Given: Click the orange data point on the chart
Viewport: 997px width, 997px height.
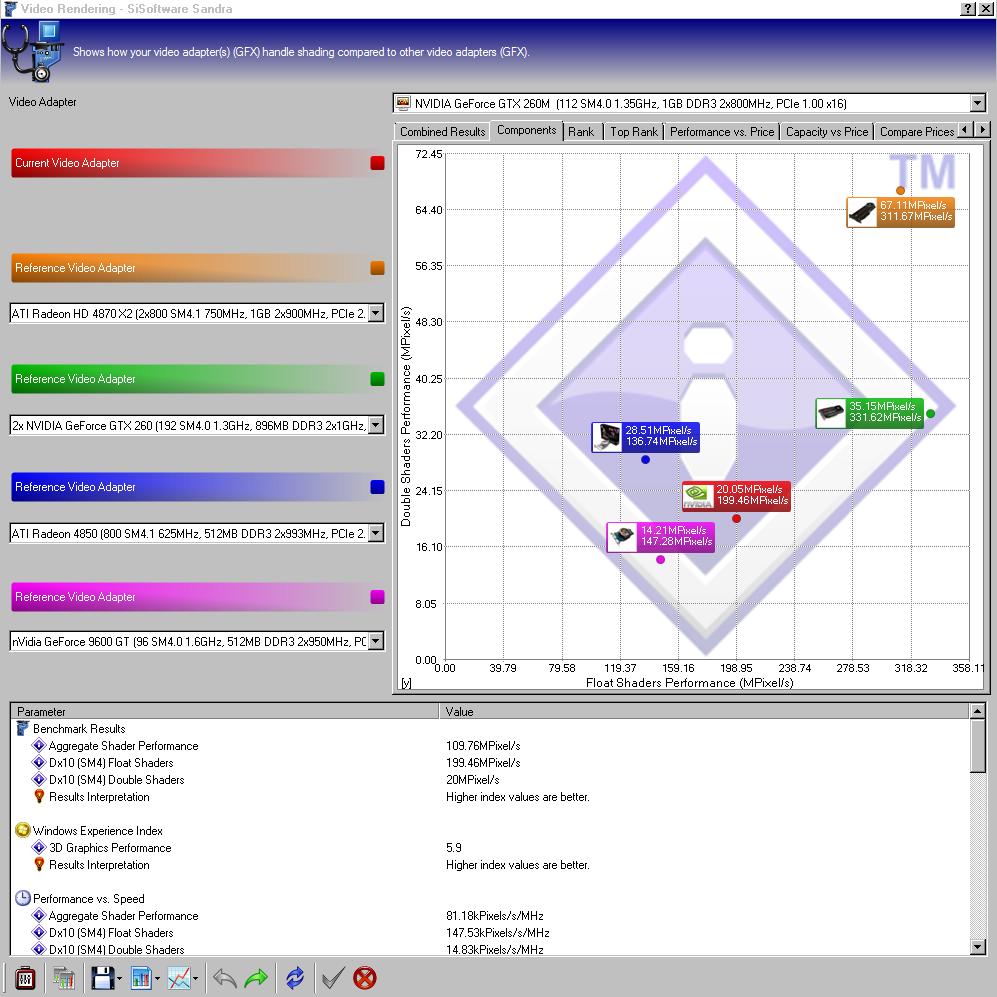Looking at the screenshot, I should (900, 190).
